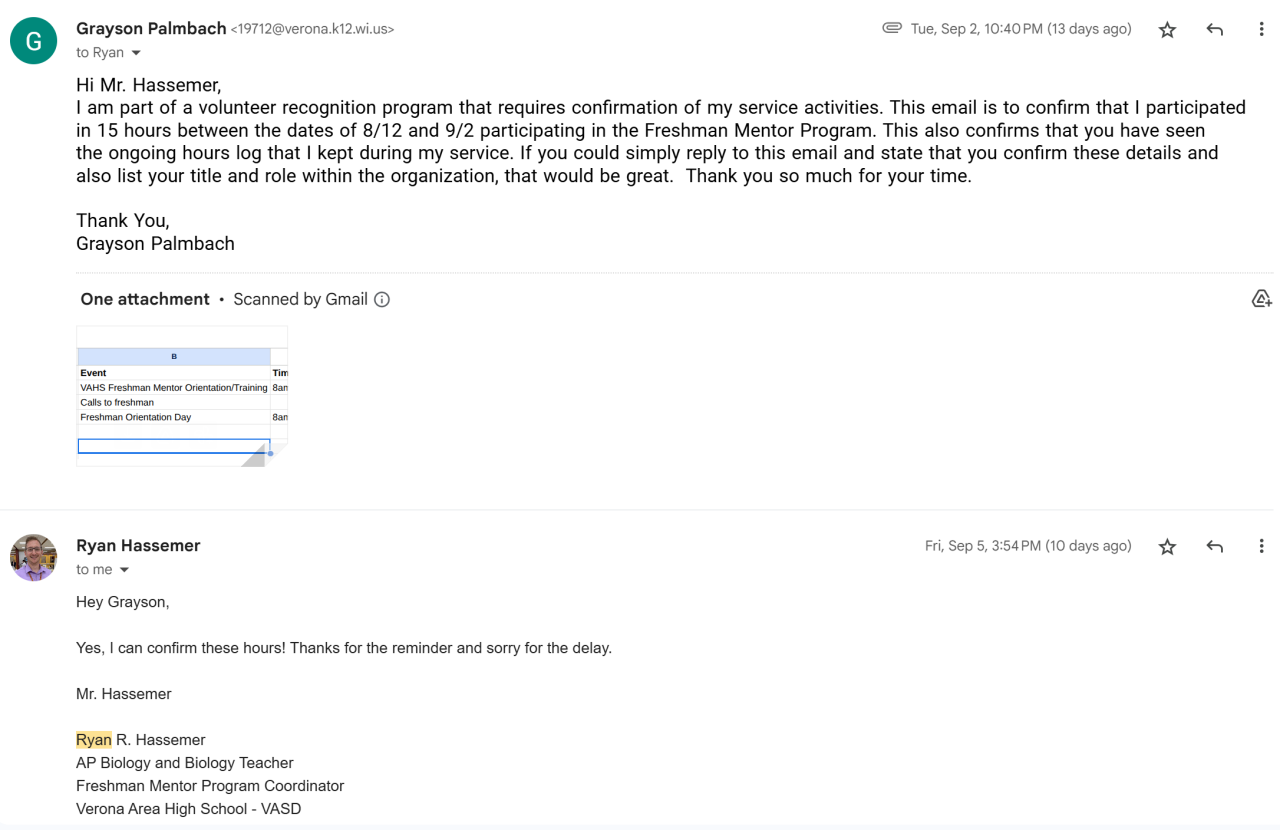Click sender name Ryan Hassemer
The height and width of the screenshot is (830, 1280).
coord(138,545)
